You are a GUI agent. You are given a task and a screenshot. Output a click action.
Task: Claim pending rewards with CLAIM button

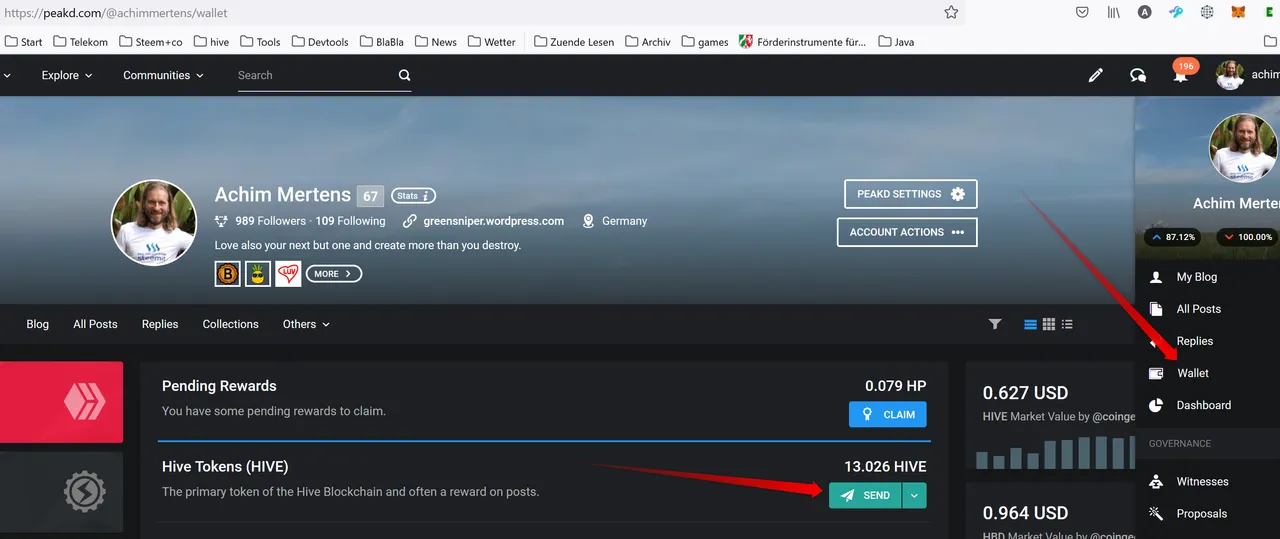pos(888,414)
